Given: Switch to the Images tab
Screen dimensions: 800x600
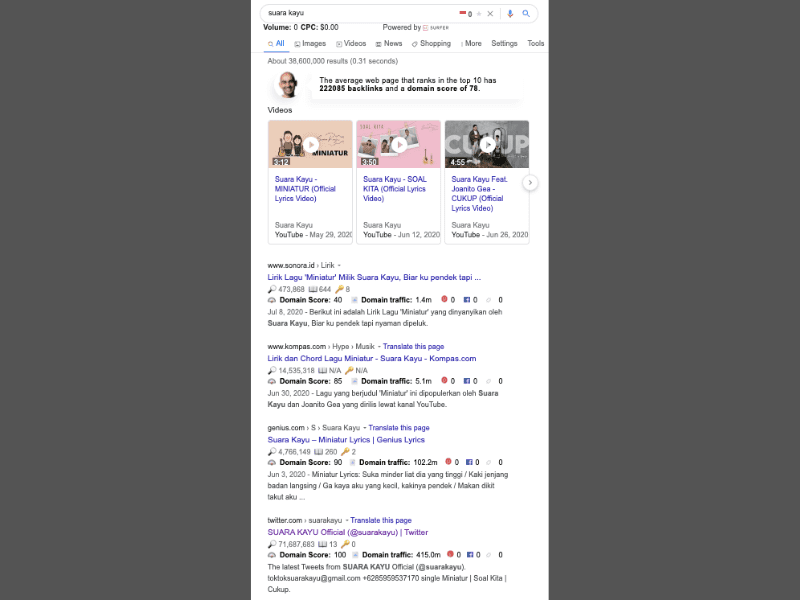Looking at the screenshot, I should (310, 44).
